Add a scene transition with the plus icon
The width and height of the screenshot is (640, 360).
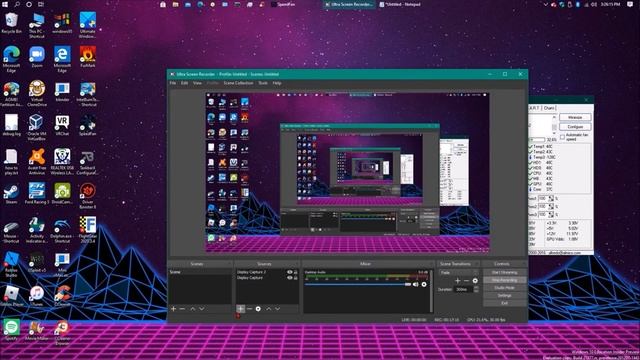(458, 281)
